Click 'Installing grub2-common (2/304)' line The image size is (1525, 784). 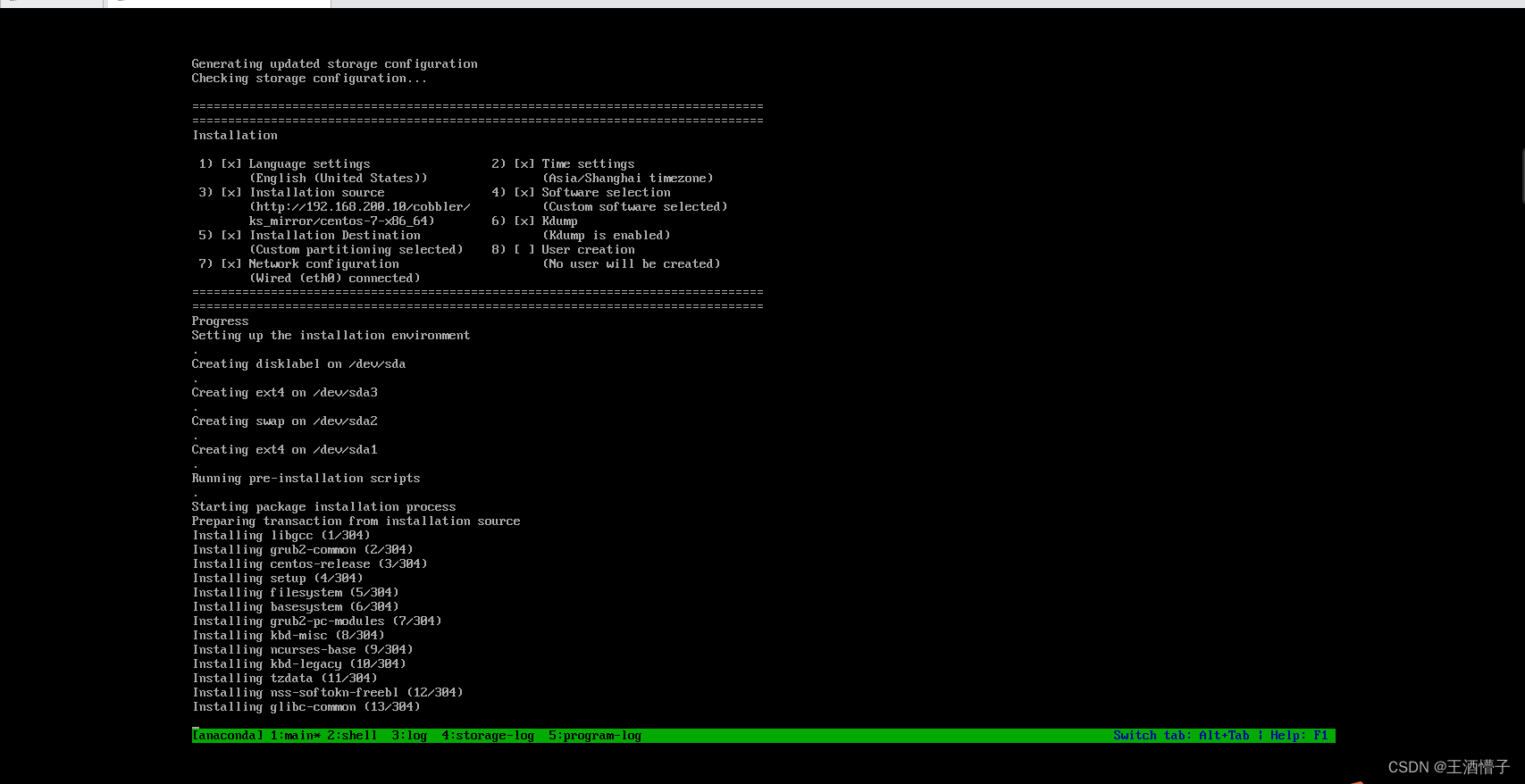pyautogui.click(x=303, y=550)
